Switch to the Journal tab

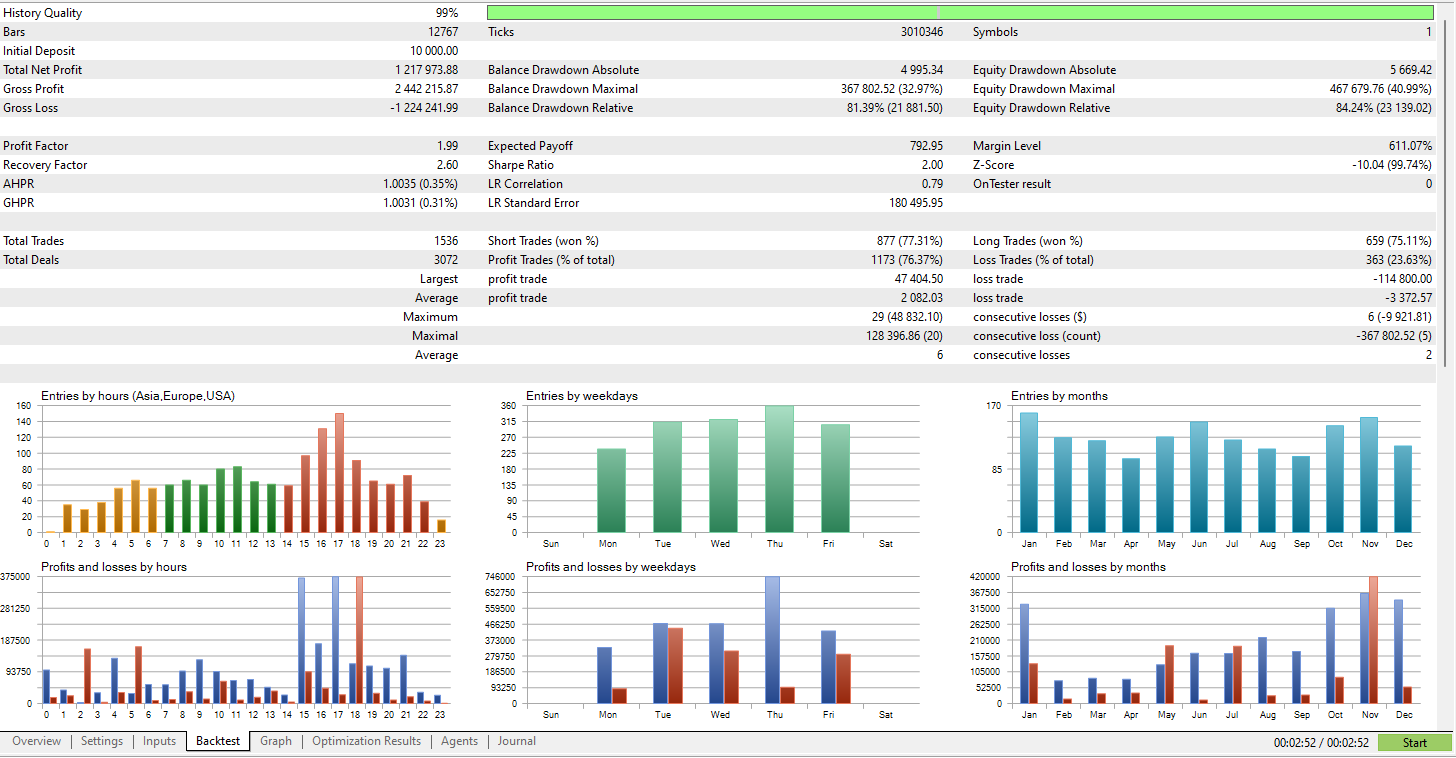coord(517,741)
